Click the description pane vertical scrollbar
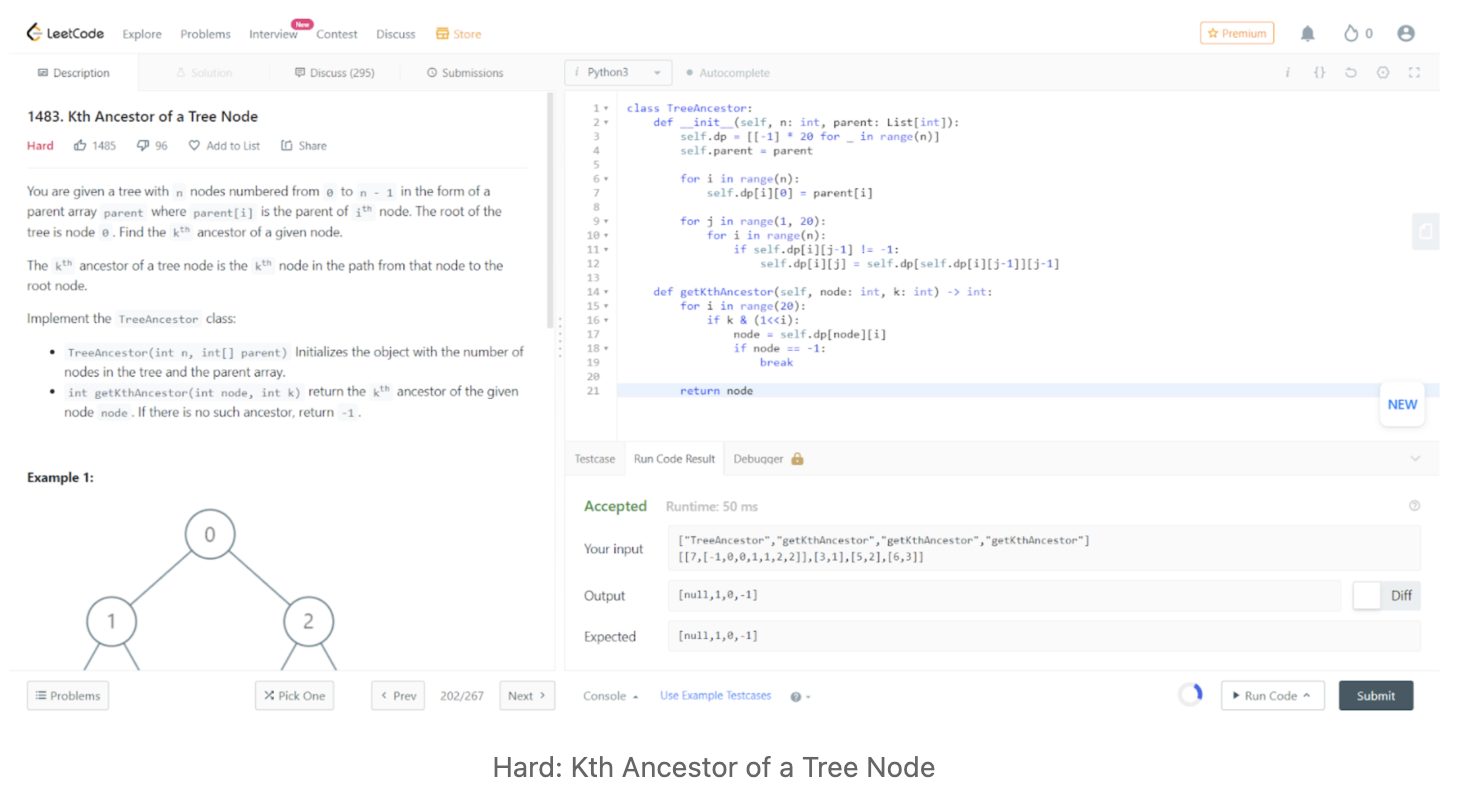This screenshot has height=798, width=1465. pos(549,210)
